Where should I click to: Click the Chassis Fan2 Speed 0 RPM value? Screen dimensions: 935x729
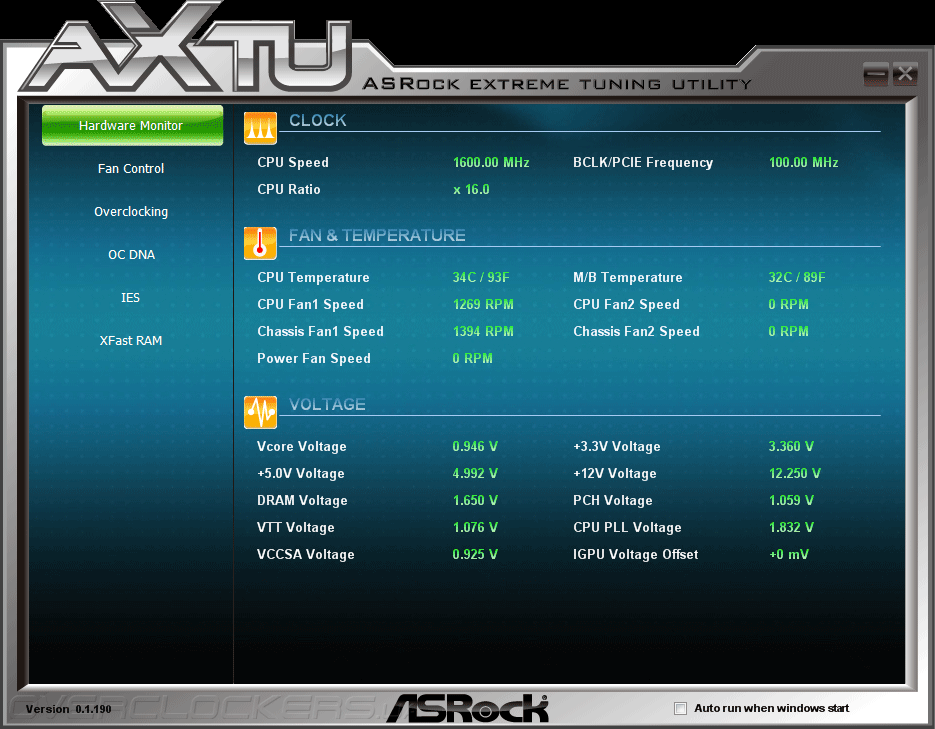tap(788, 331)
